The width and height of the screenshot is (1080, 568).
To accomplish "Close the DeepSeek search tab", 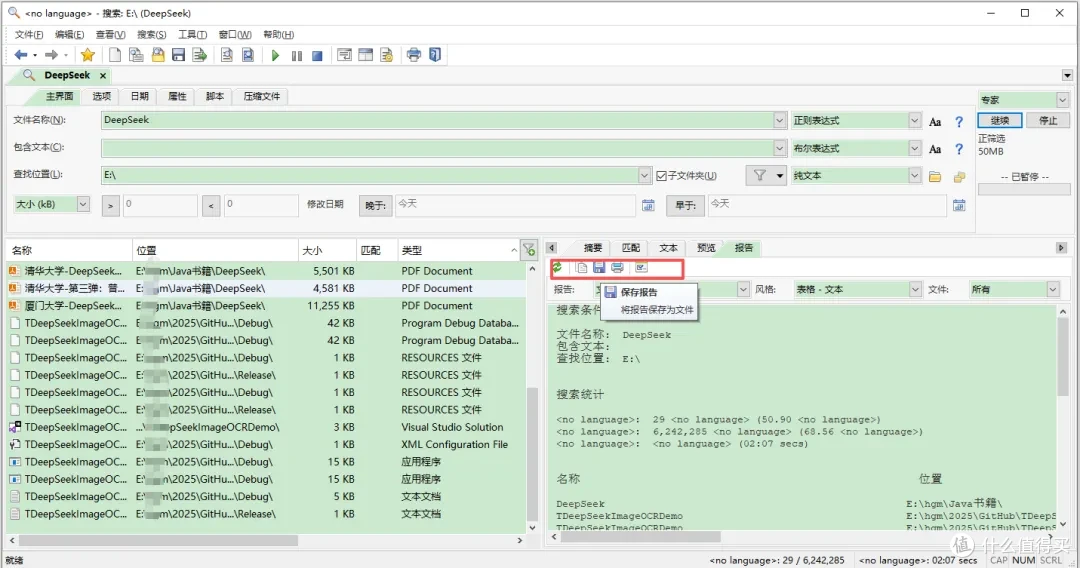I will [x=103, y=76].
